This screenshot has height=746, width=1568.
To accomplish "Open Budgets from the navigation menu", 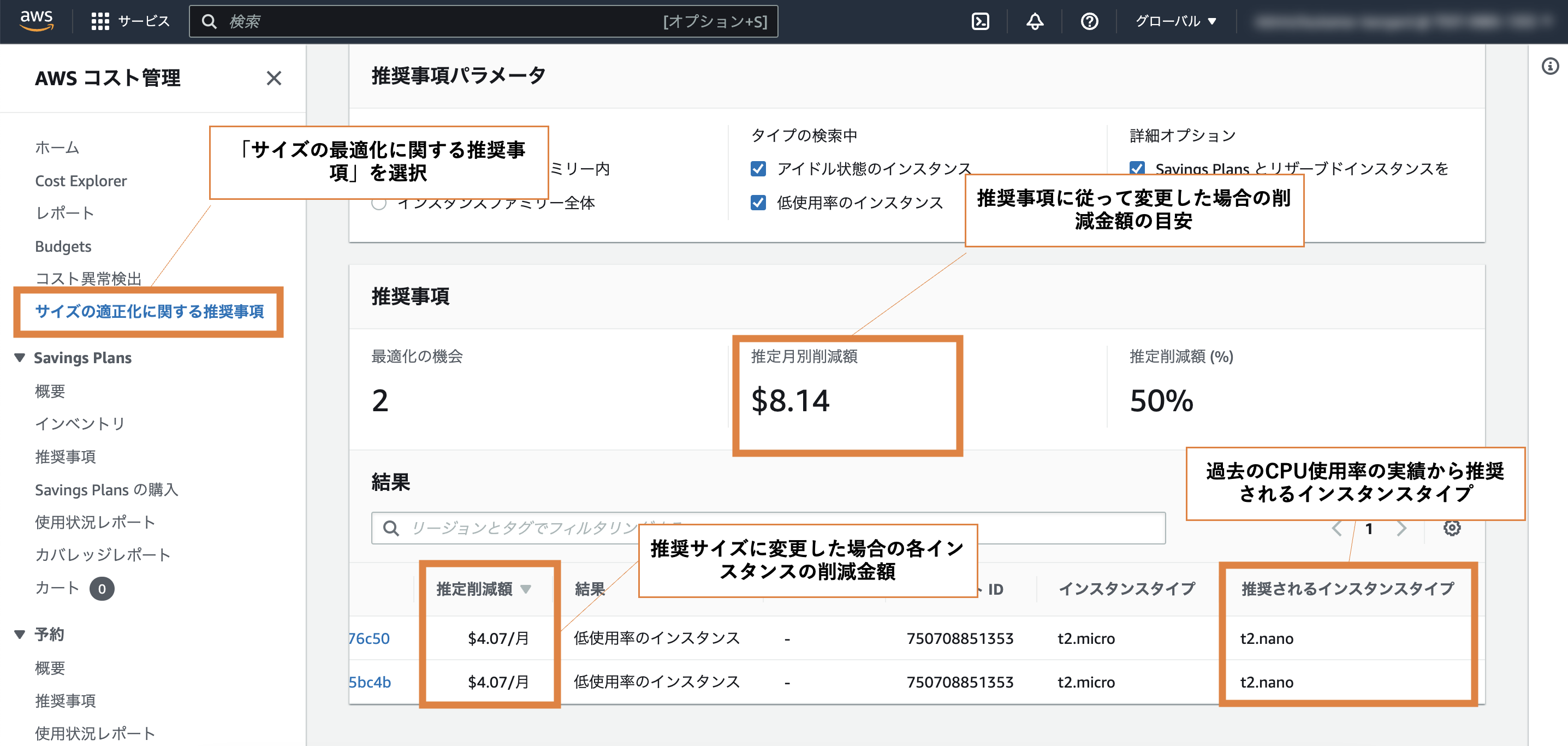I will (63, 246).
